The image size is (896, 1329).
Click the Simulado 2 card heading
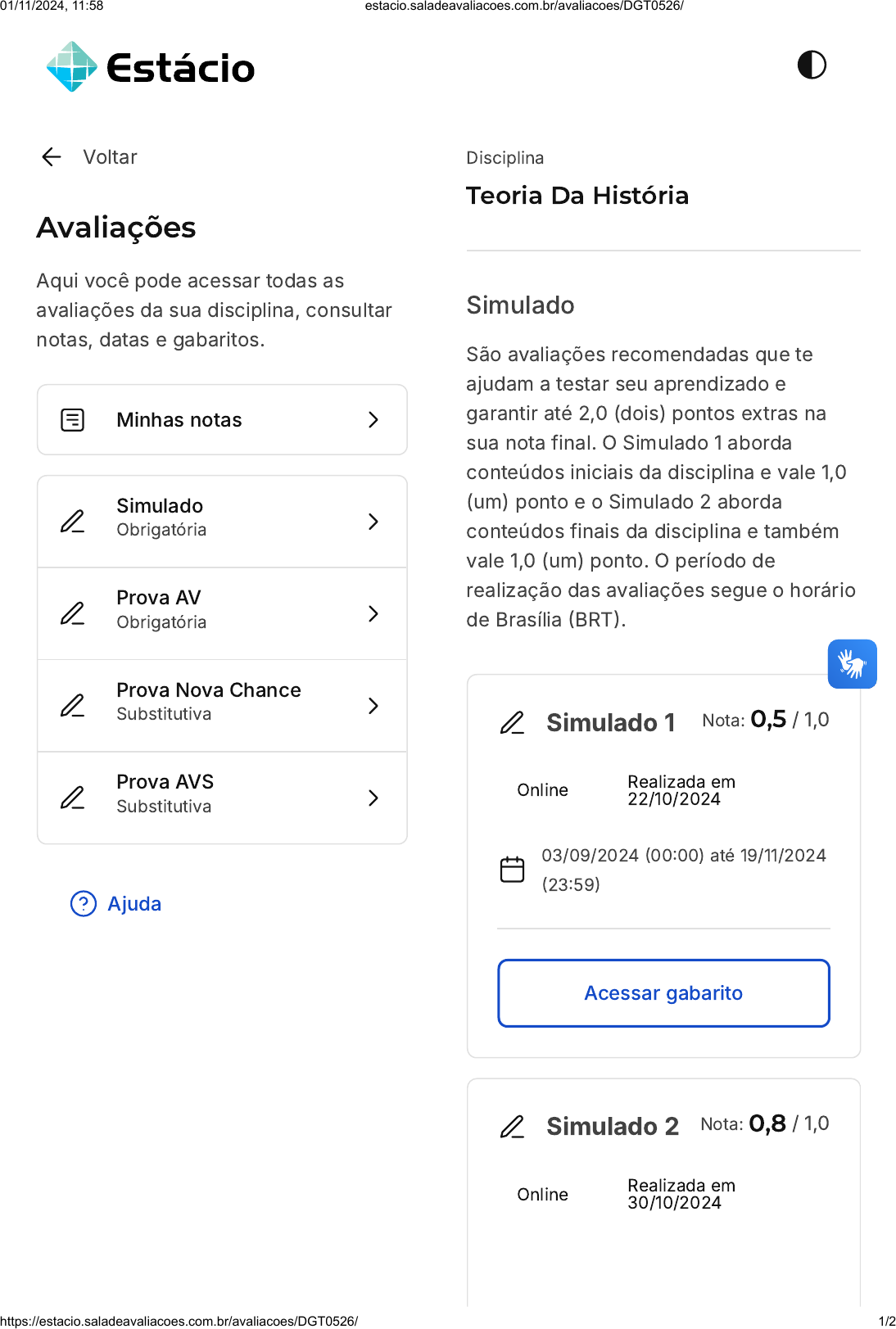click(x=613, y=1126)
